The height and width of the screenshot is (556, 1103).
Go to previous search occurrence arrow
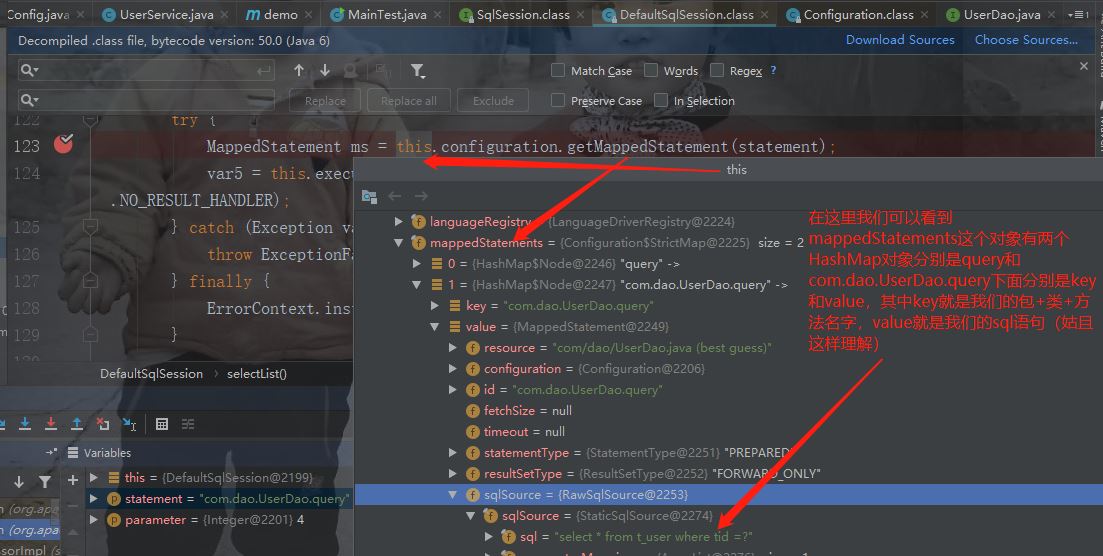pos(299,70)
